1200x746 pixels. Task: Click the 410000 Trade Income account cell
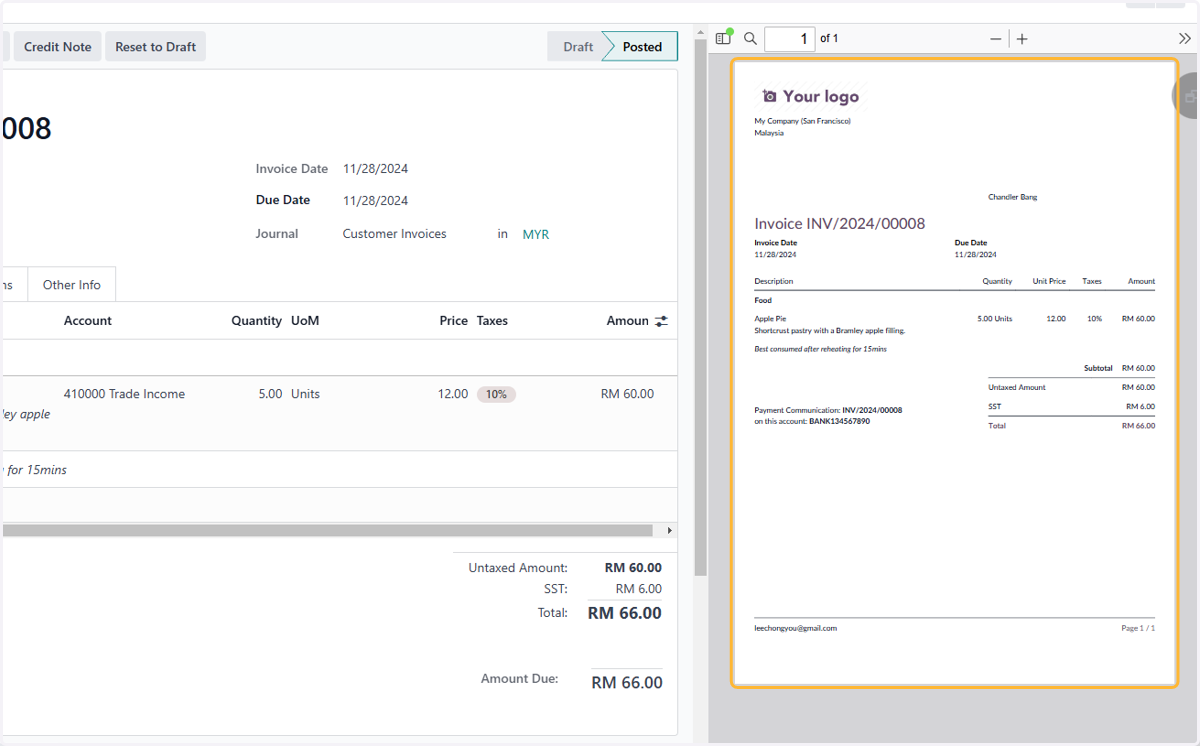point(124,394)
